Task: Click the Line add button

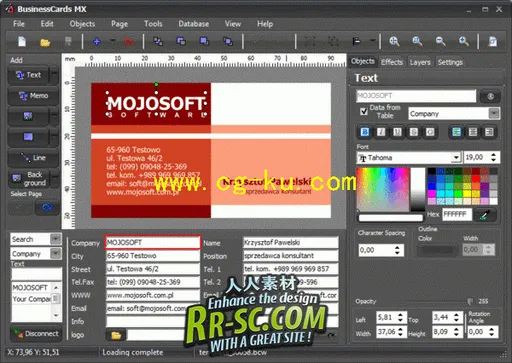Action: click(x=33, y=158)
